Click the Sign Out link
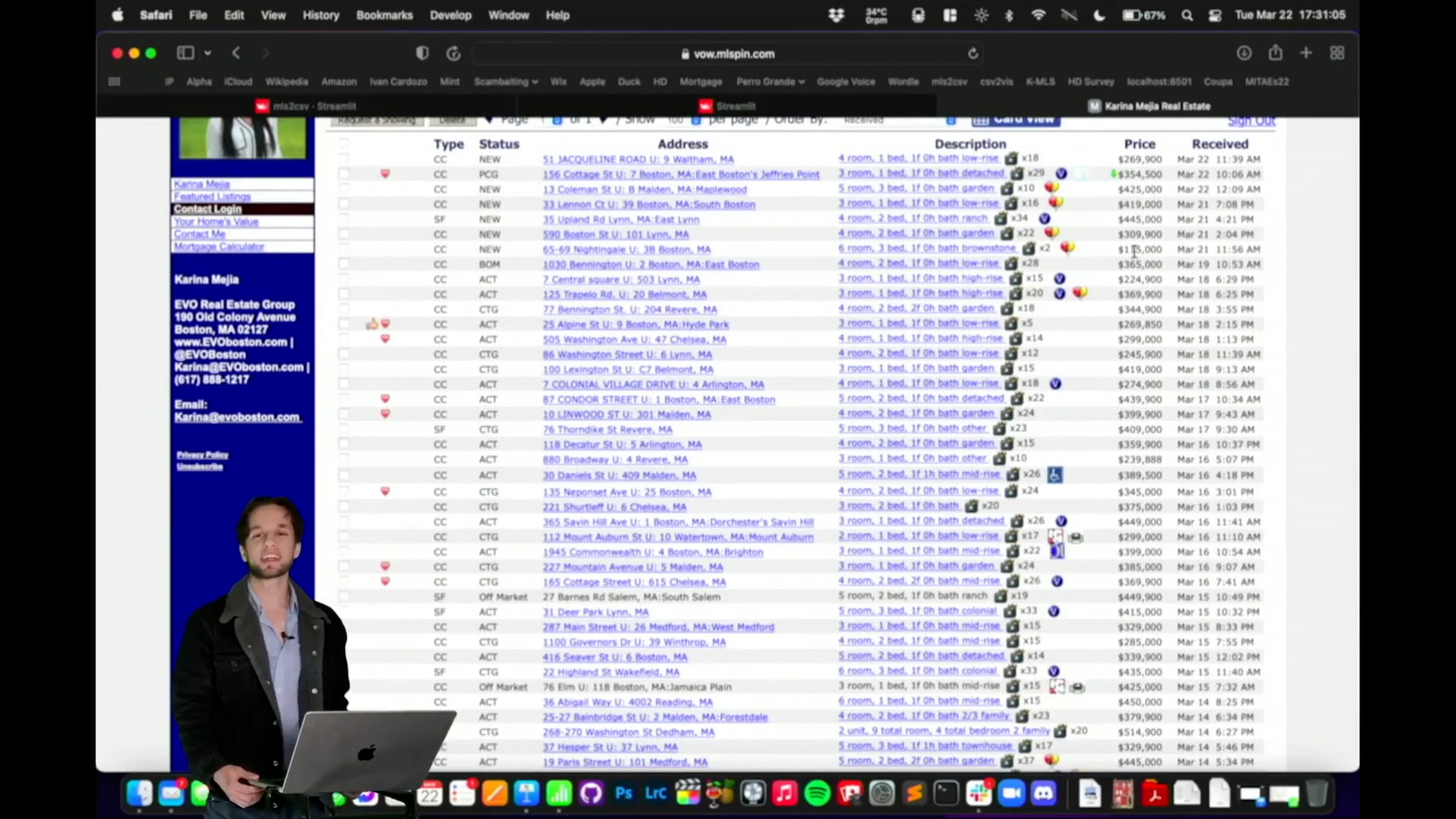Viewport: 1456px width, 819px height. [x=1251, y=121]
